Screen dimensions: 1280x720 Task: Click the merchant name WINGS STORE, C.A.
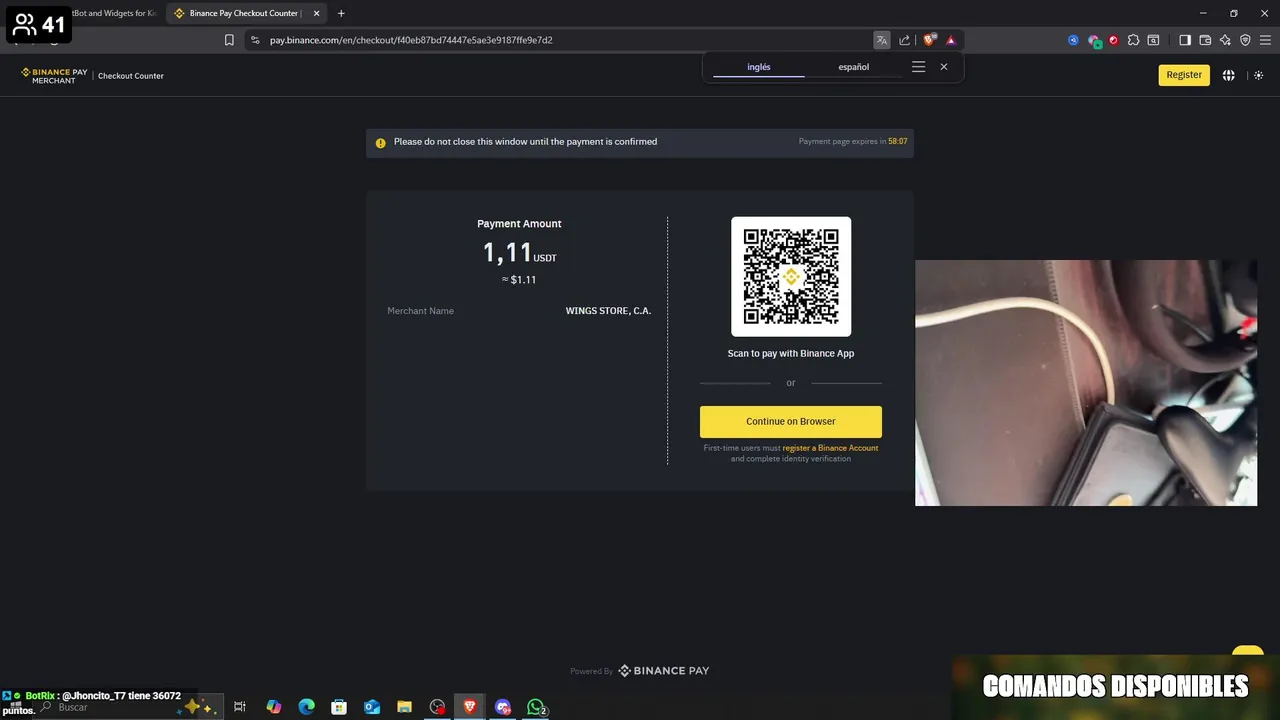click(608, 311)
